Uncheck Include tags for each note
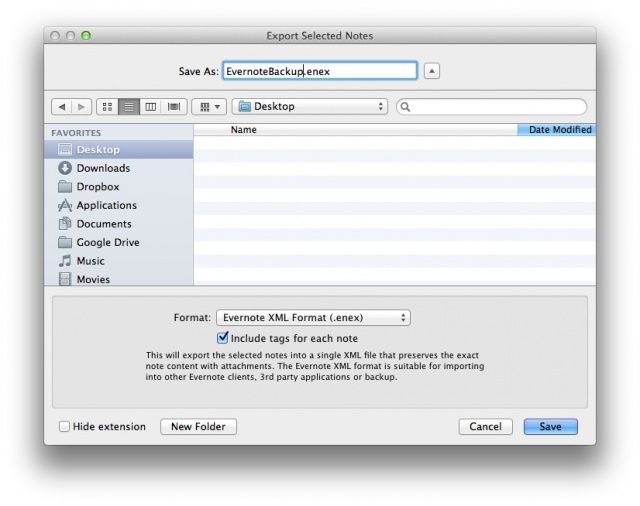 222,338
